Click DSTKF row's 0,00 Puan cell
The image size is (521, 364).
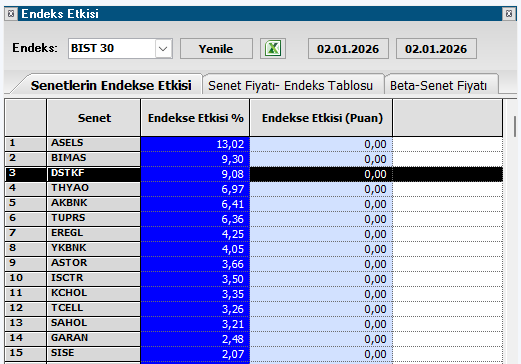coord(321,174)
